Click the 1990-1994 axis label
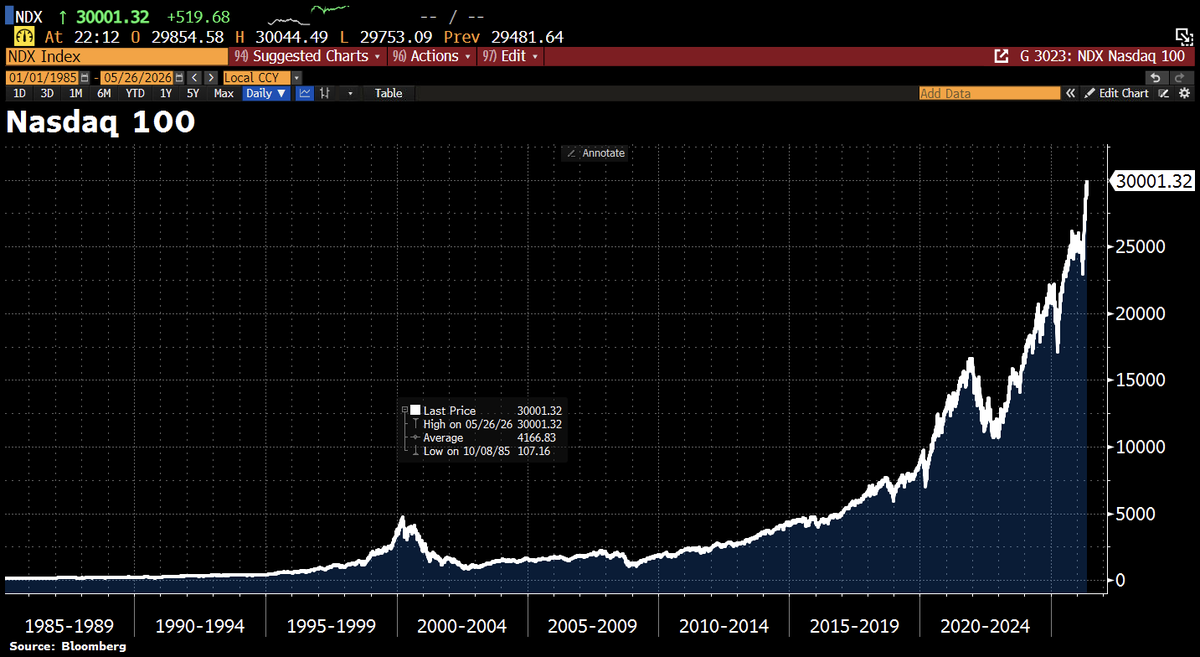Viewport: 1200px width, 657px height. click(x=200, y=627)
